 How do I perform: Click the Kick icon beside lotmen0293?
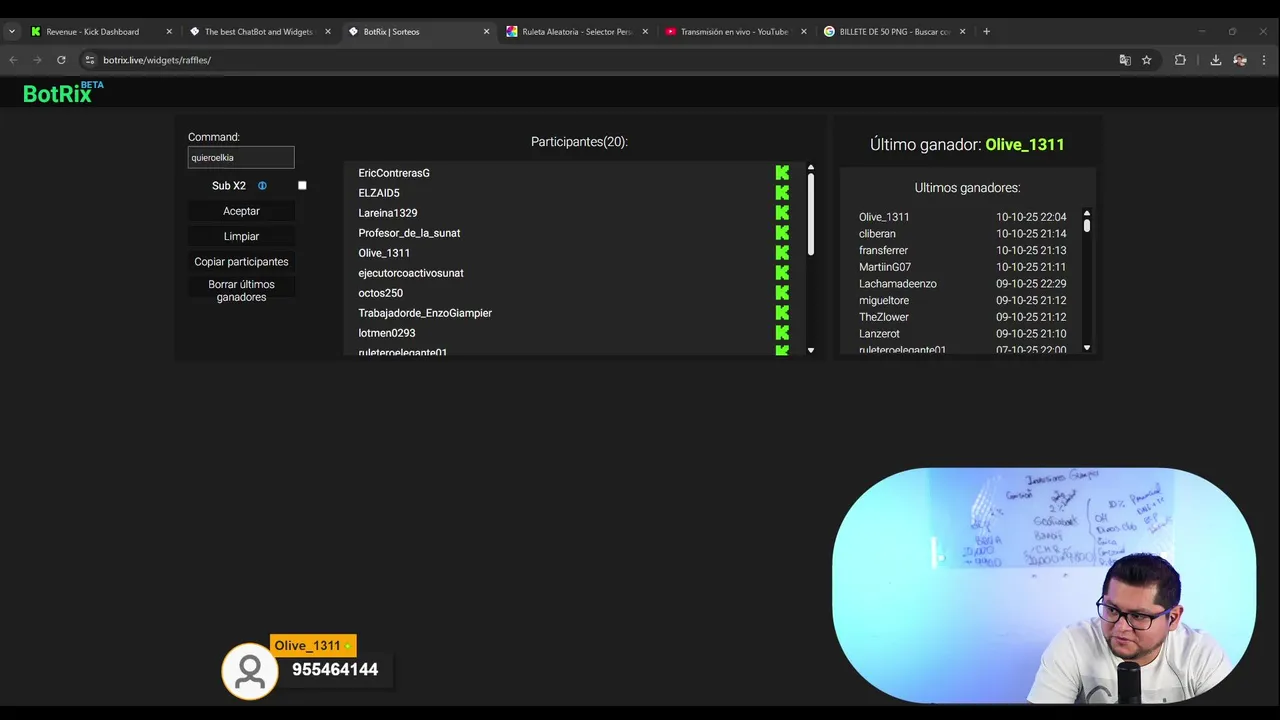782,333
